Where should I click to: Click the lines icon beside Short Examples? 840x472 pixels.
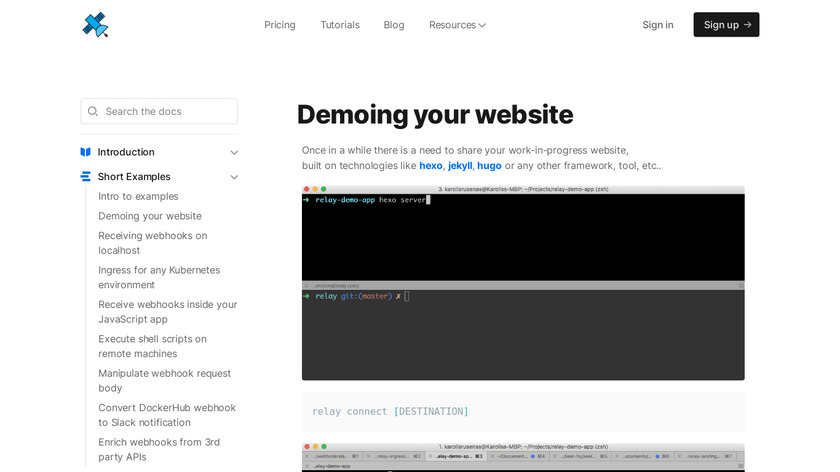tap(85, 176)
